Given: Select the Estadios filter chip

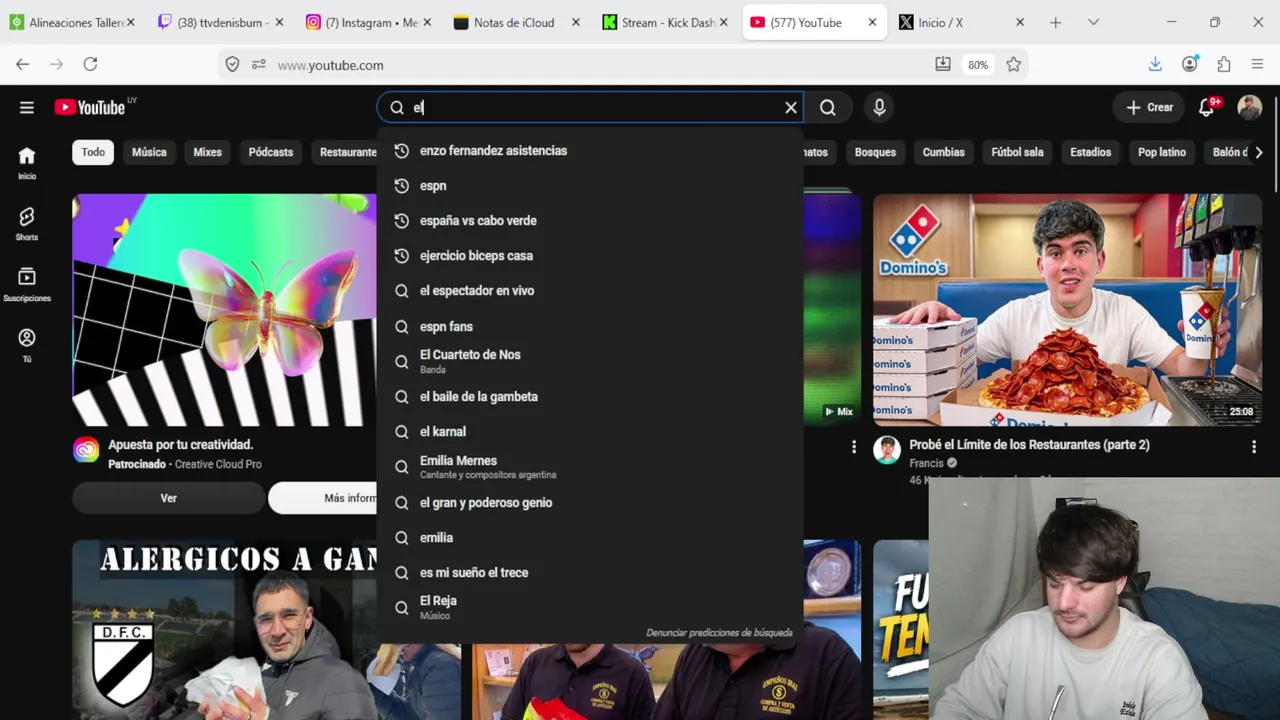Looking at the screenshot, I should (x=1091, y=152).
